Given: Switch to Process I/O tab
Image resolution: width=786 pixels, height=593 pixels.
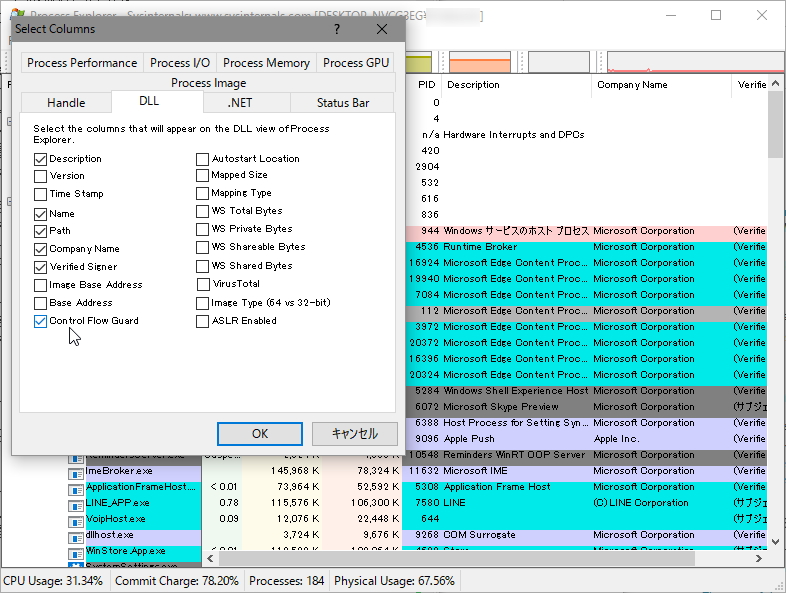Looking at the screenshot, I should 180,63.
